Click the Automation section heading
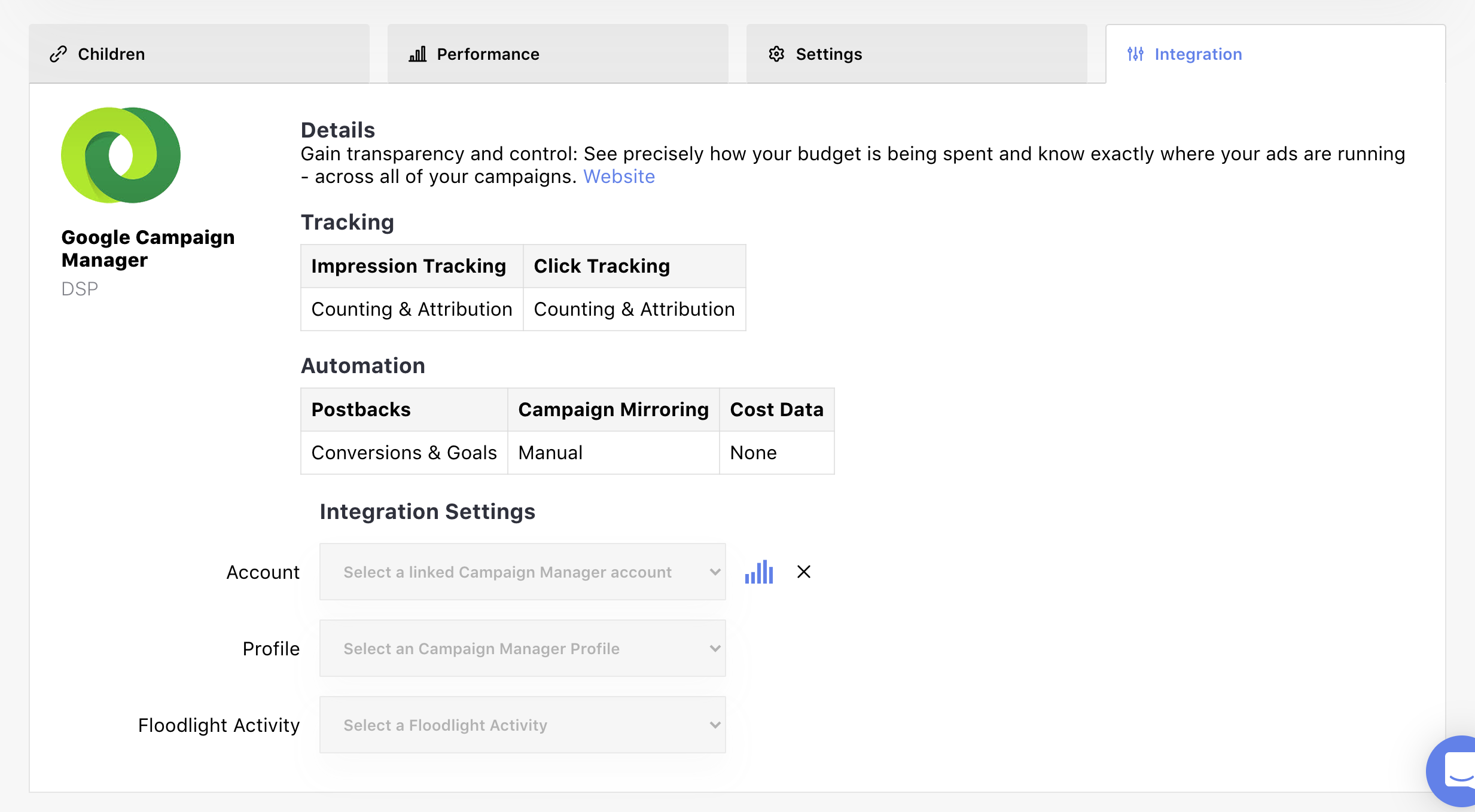 (x=362, y=365)
